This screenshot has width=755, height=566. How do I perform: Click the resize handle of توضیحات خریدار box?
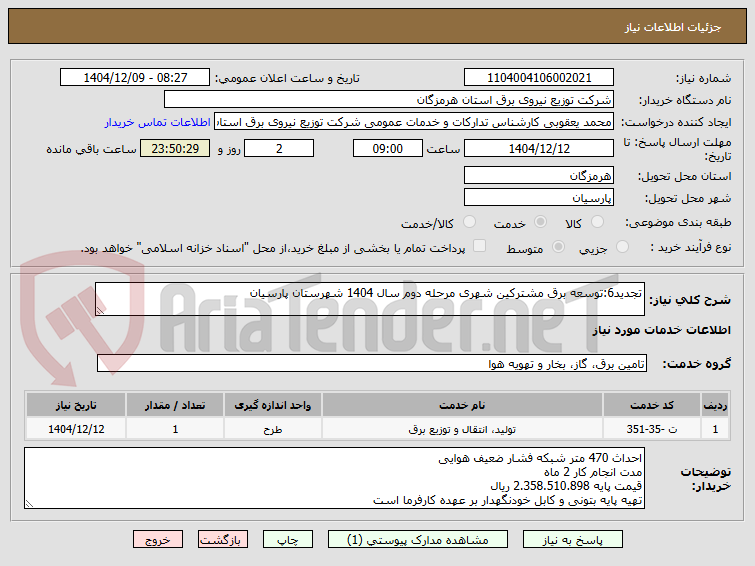coord(29,503)
